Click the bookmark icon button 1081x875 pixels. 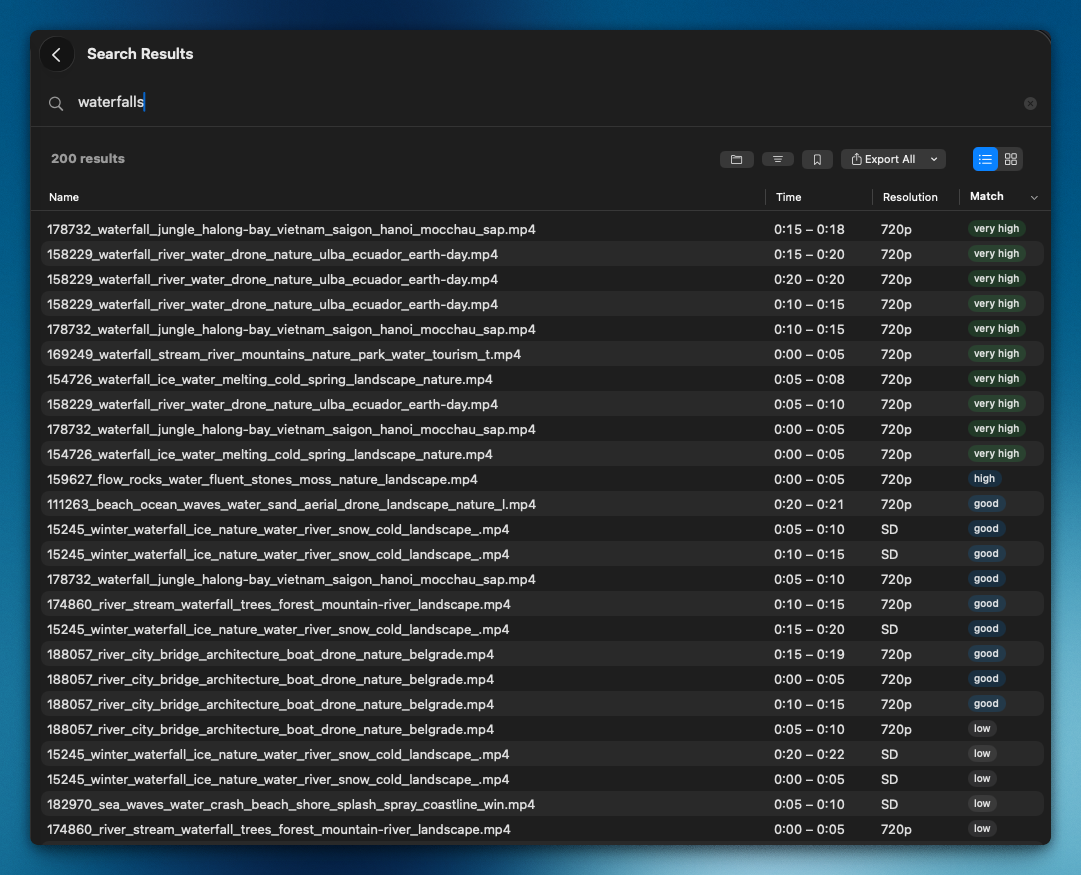(817, 159)
